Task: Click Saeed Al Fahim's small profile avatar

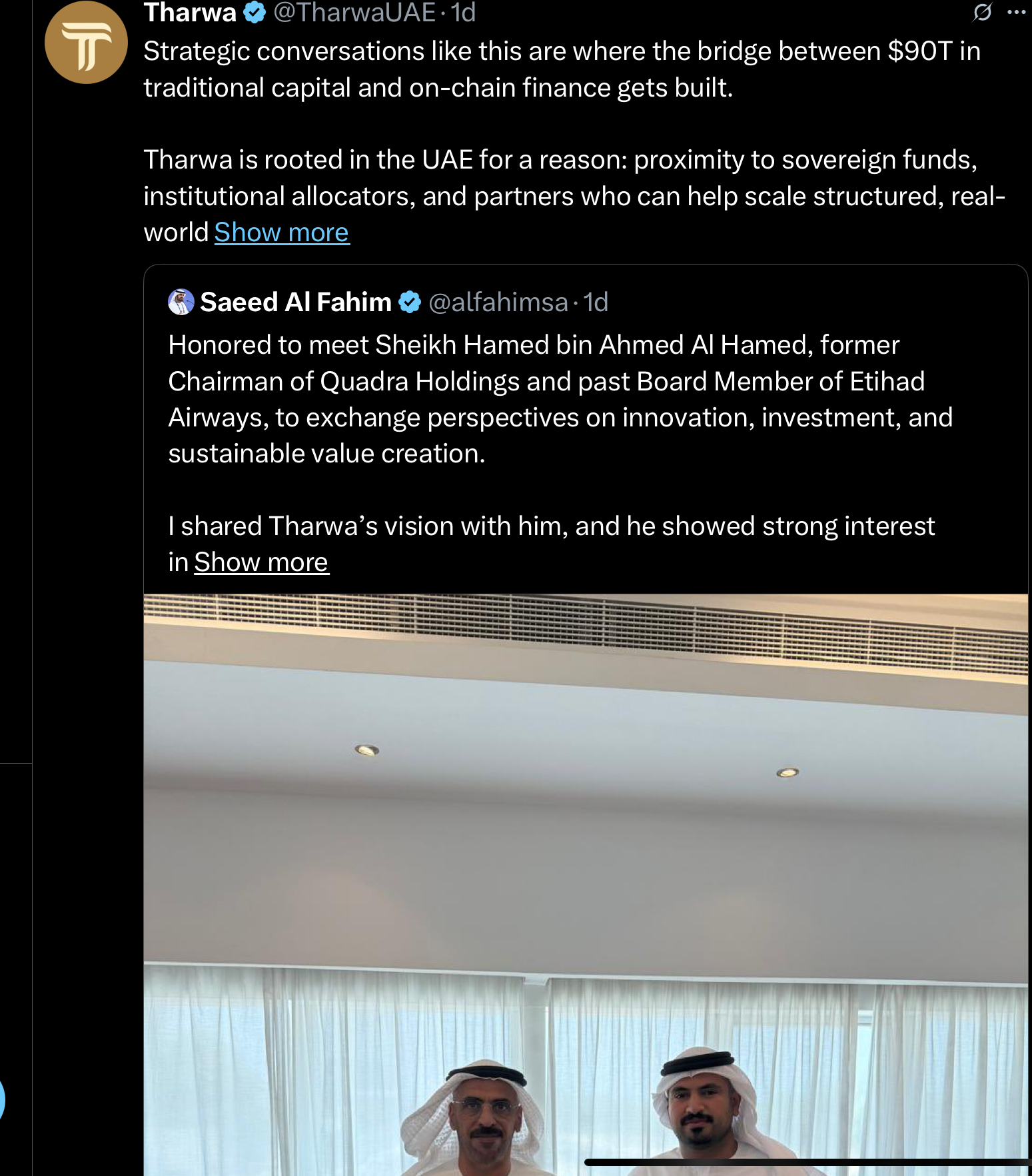Action: click(x=181, y=302)
